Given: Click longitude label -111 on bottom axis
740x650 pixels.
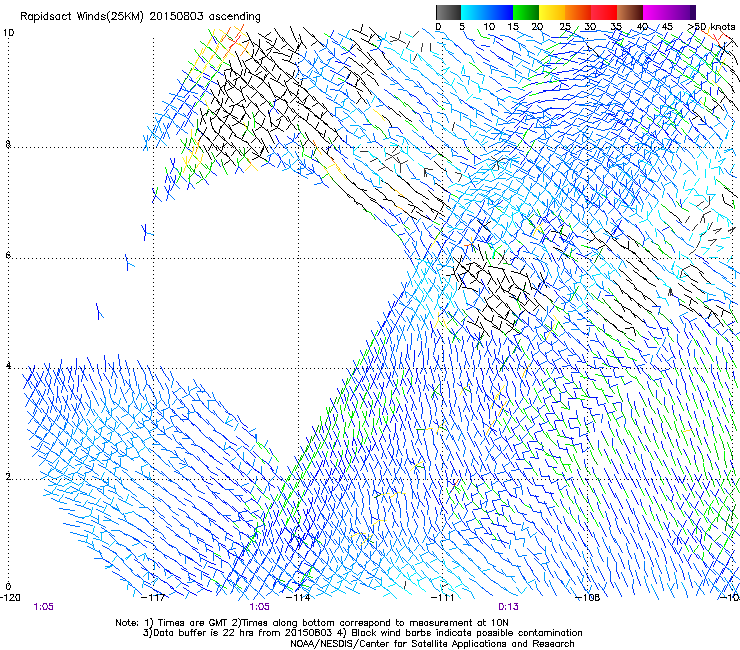Looking at the screenshot, I should tap(442, 597).
